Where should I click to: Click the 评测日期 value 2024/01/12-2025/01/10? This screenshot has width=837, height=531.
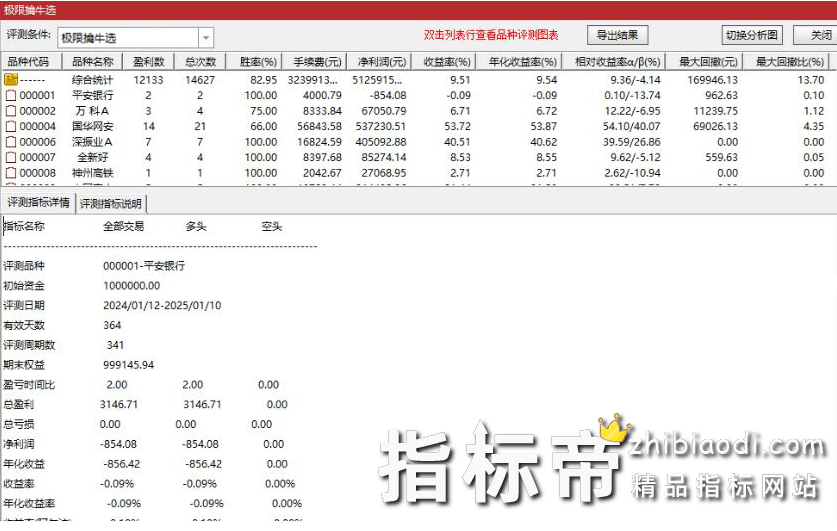click(x=162, y=306)
